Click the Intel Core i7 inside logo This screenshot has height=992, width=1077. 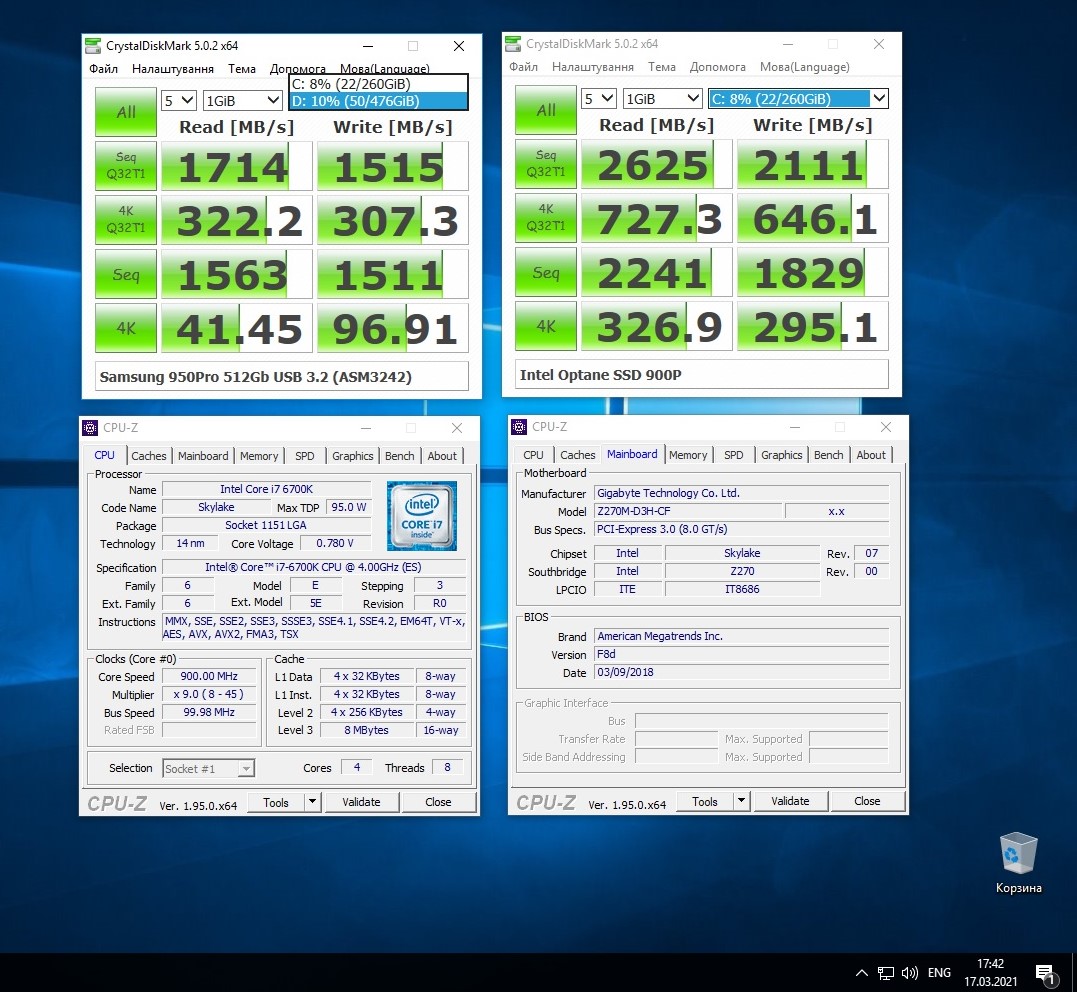[422, 515]
